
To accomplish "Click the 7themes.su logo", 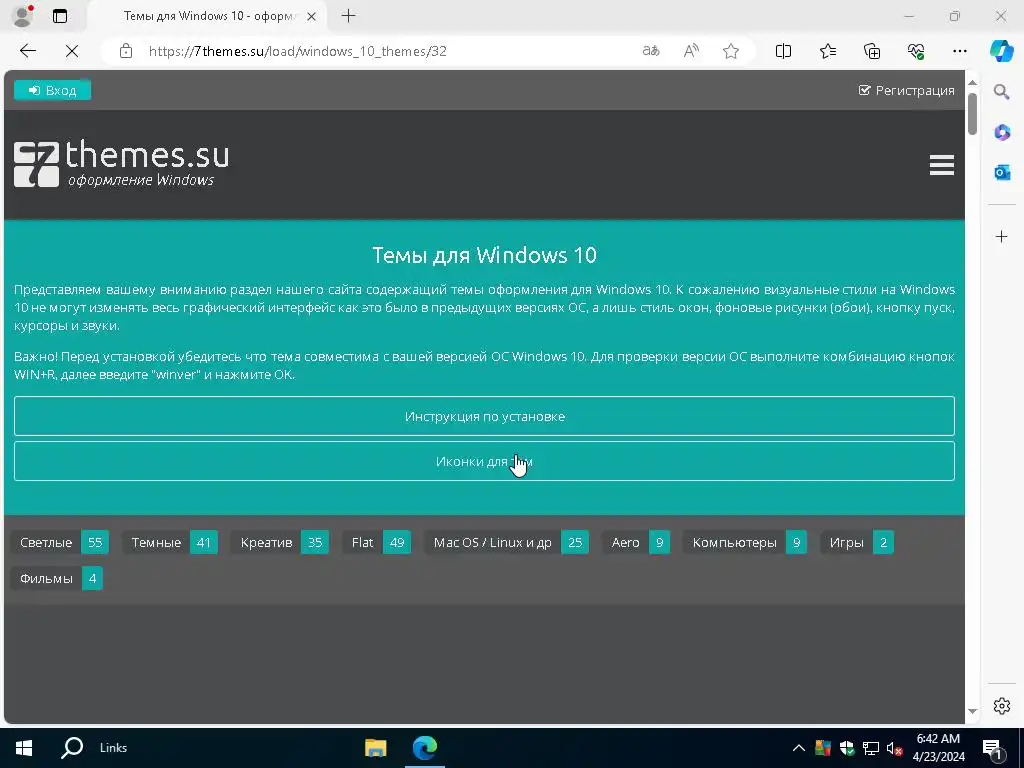I will (x=121, y=163).
